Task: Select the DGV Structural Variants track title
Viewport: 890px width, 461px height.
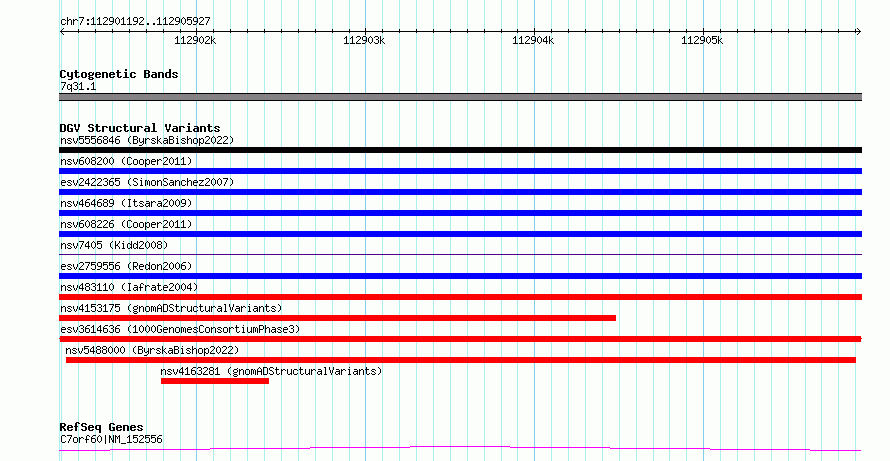Action: click(x=140, y=128)
